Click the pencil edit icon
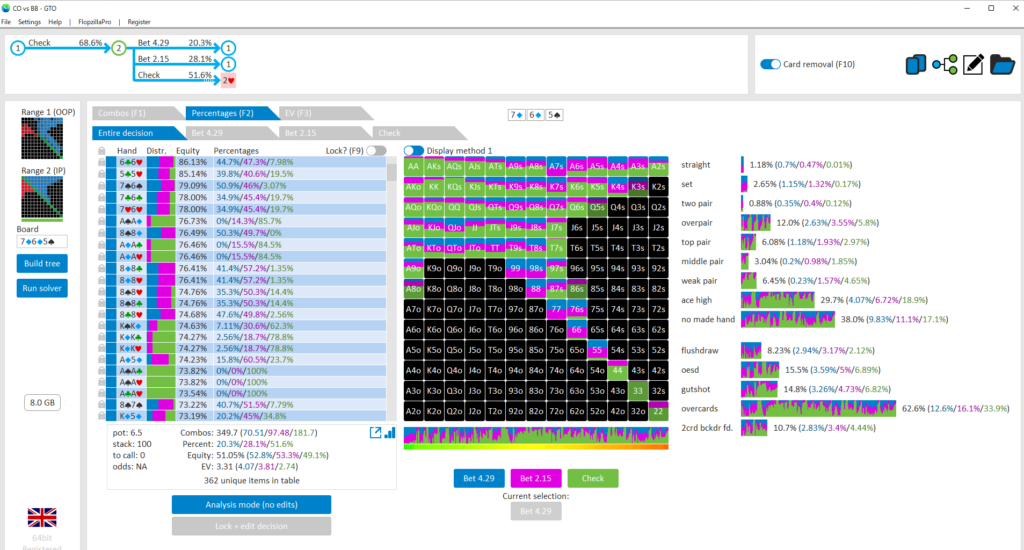 [973, 65]
